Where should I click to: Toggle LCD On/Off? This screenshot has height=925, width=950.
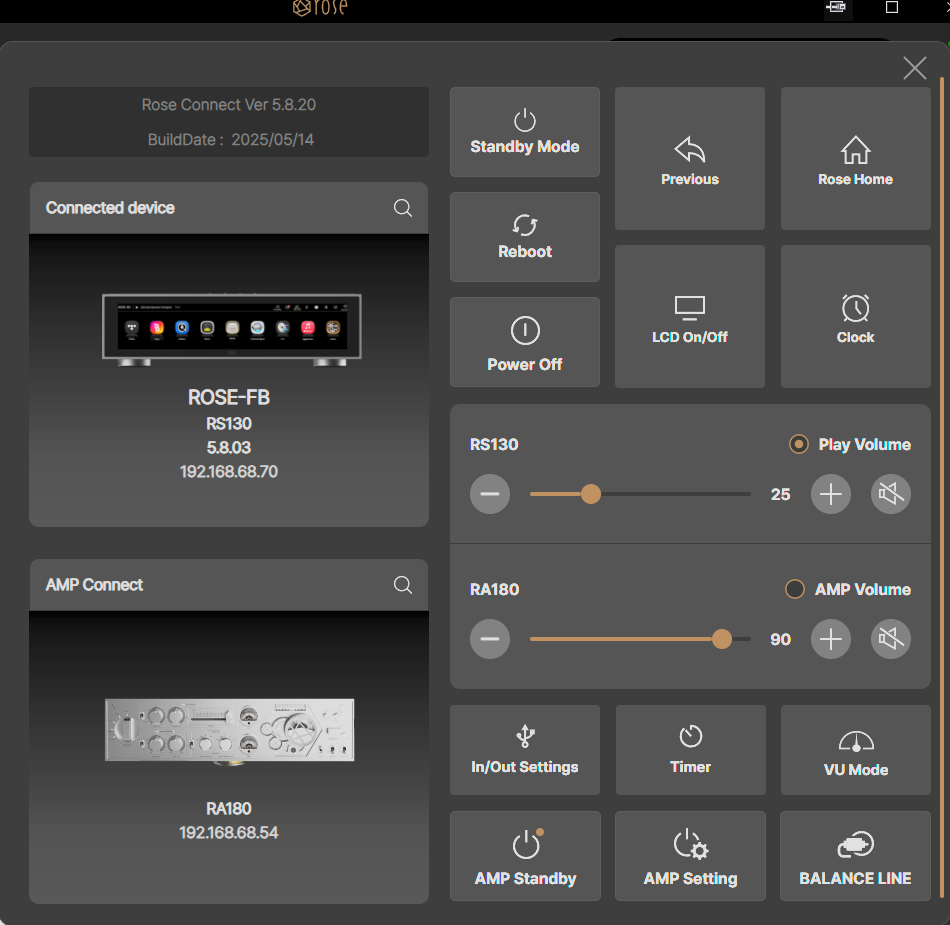click(x=689, y=316)
